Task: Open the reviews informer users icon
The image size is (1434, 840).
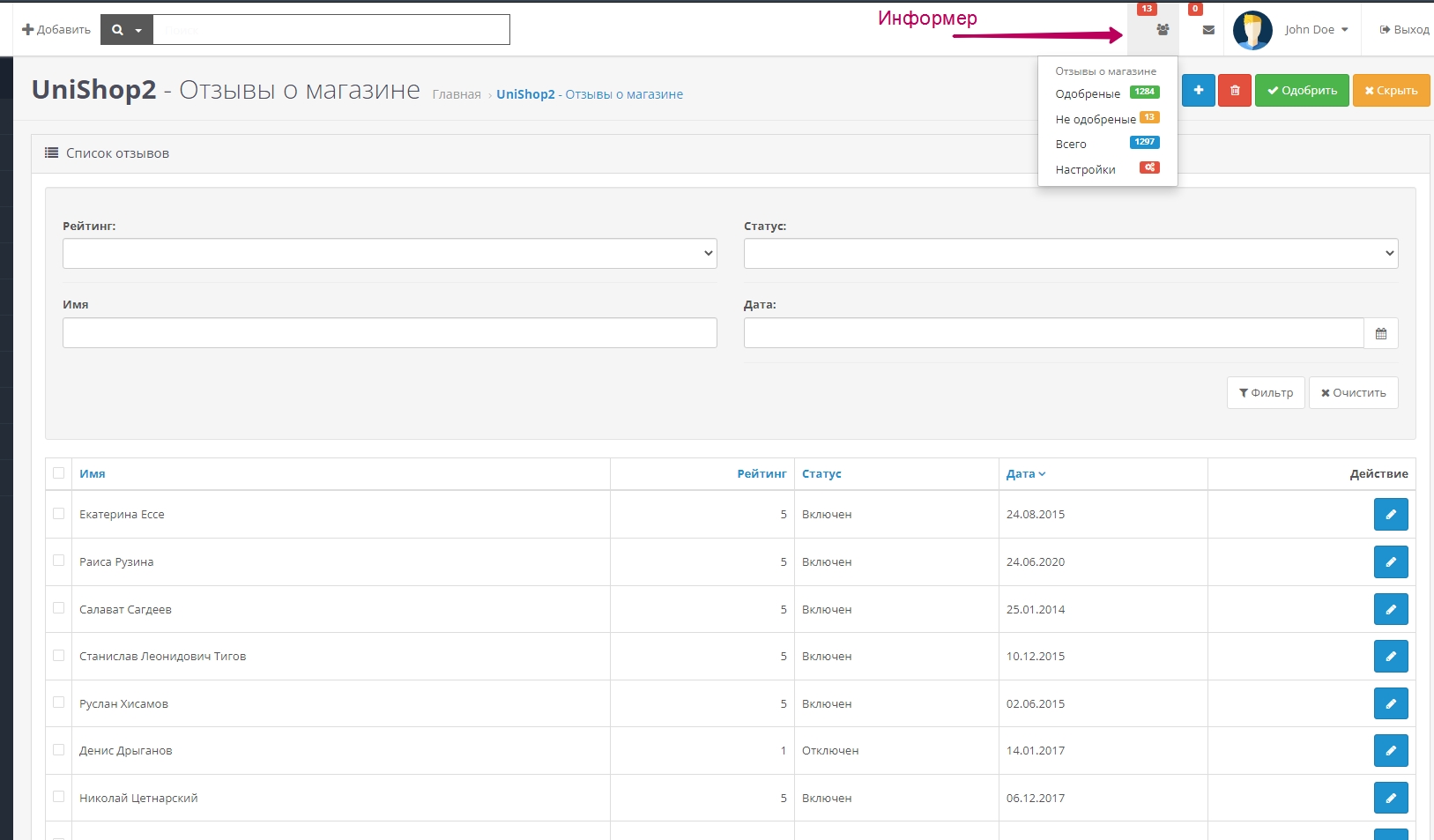Action: [1163, 30]
